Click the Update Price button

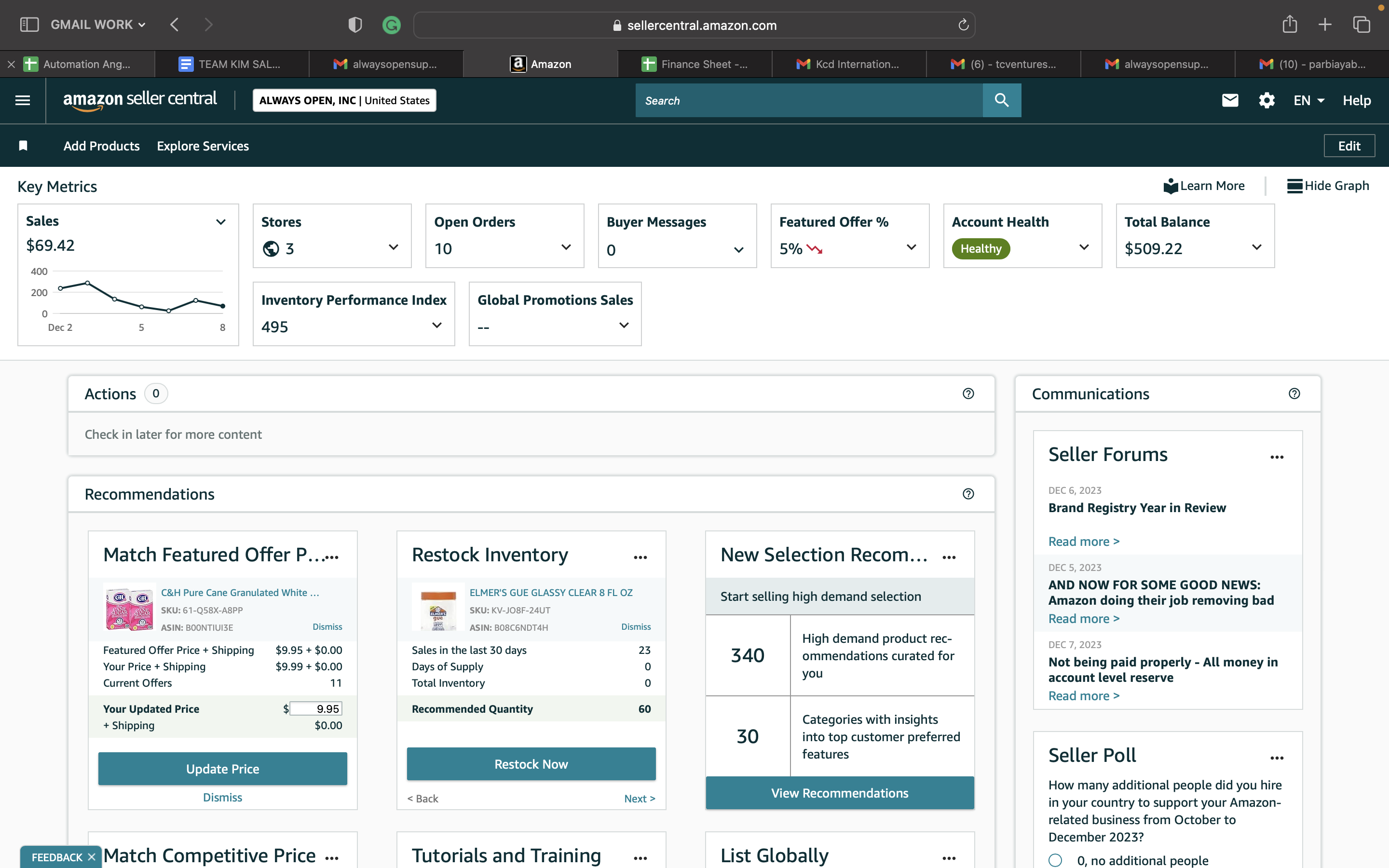[x=223, y=769]
